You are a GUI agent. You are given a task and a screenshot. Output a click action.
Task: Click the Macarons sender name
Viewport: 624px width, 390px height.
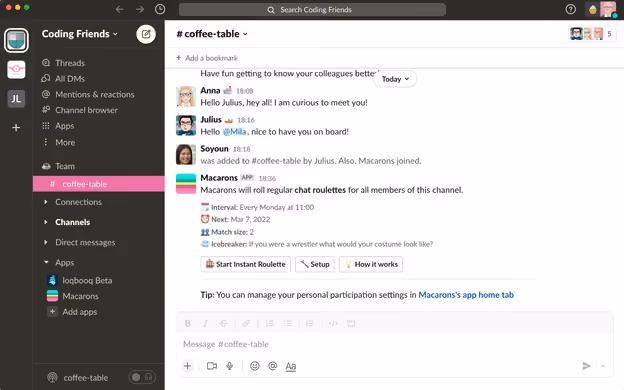(x=219, y=177)
